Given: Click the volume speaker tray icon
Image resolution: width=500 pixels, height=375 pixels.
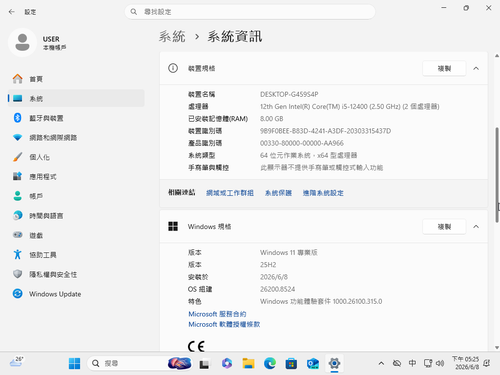Looking at the screenshot, I should click(440, 363).
